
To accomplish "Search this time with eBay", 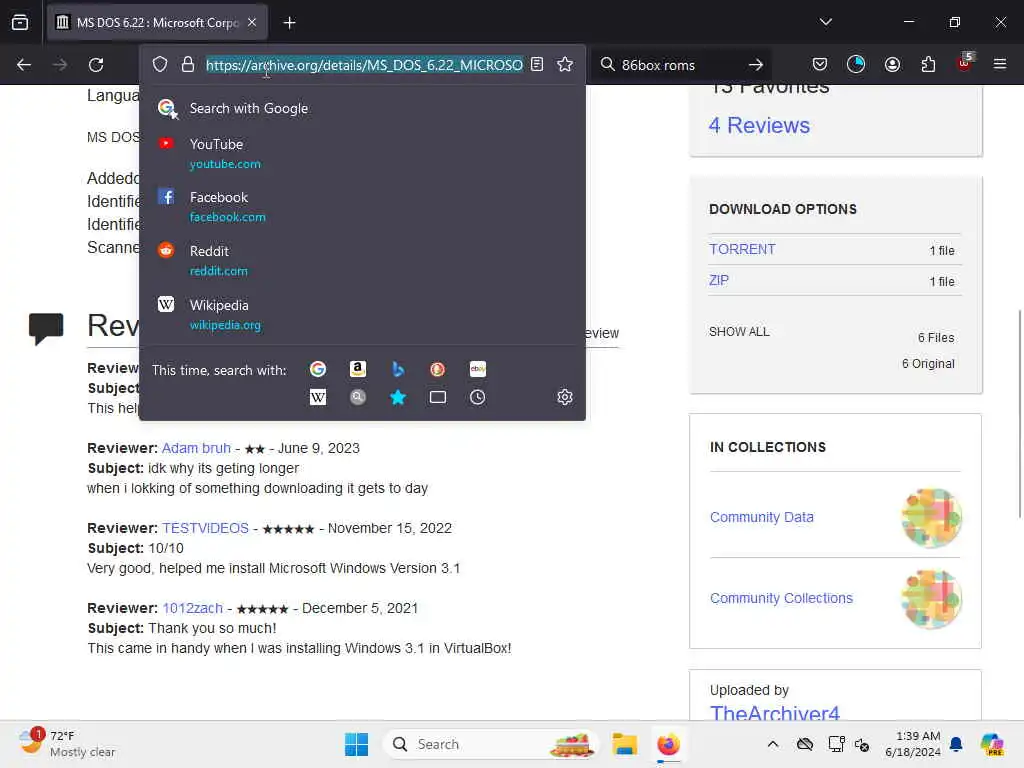I will (477, 369).
